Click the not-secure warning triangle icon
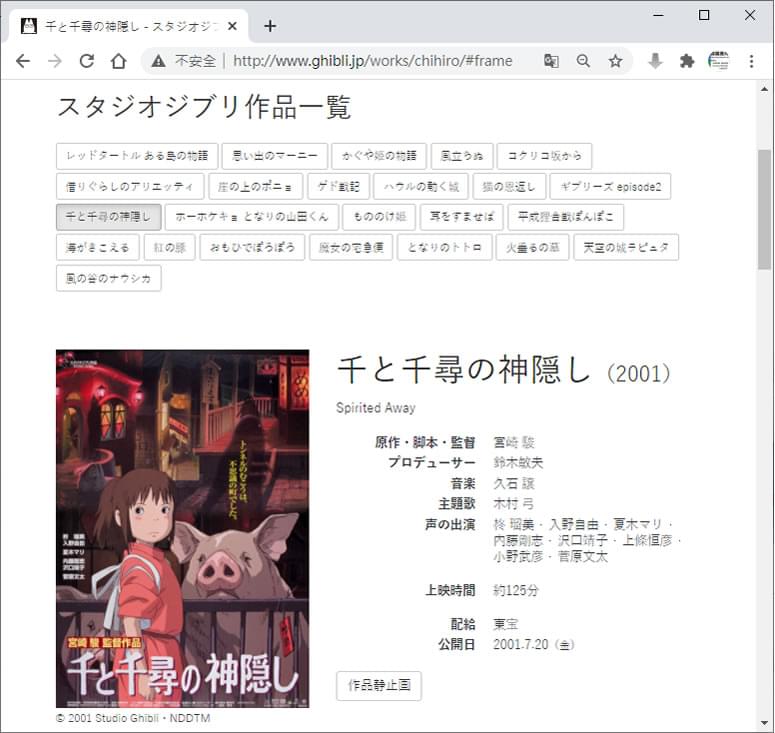775x733 pixels. (x=158, y=61)
